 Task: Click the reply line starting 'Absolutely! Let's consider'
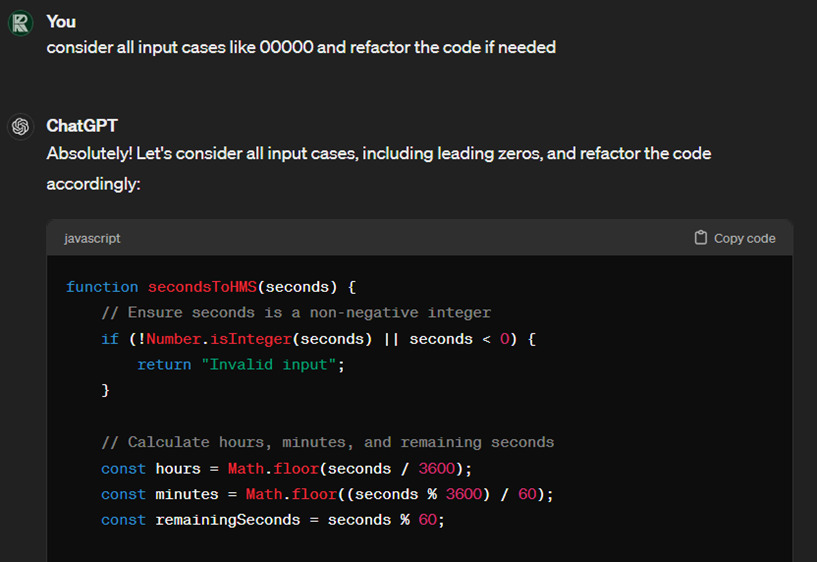coord(379,154)
